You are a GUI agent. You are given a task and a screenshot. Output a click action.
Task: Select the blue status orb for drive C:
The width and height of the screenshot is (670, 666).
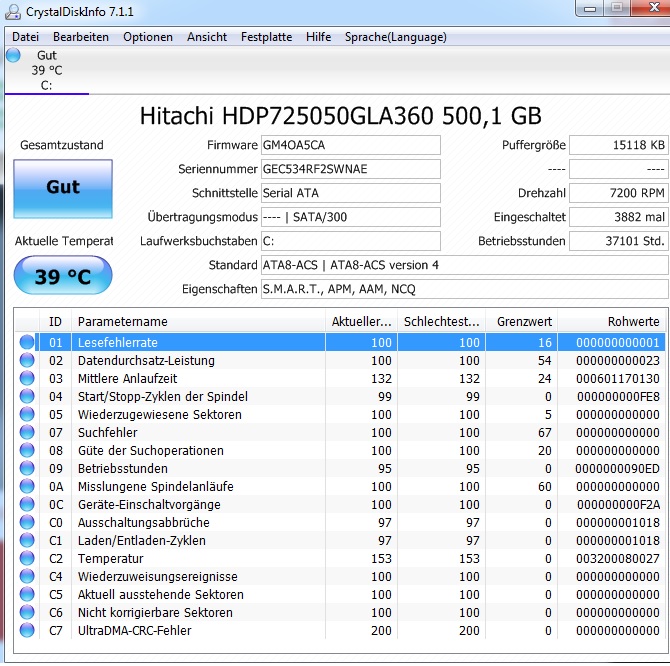click(x=13, y=55)
